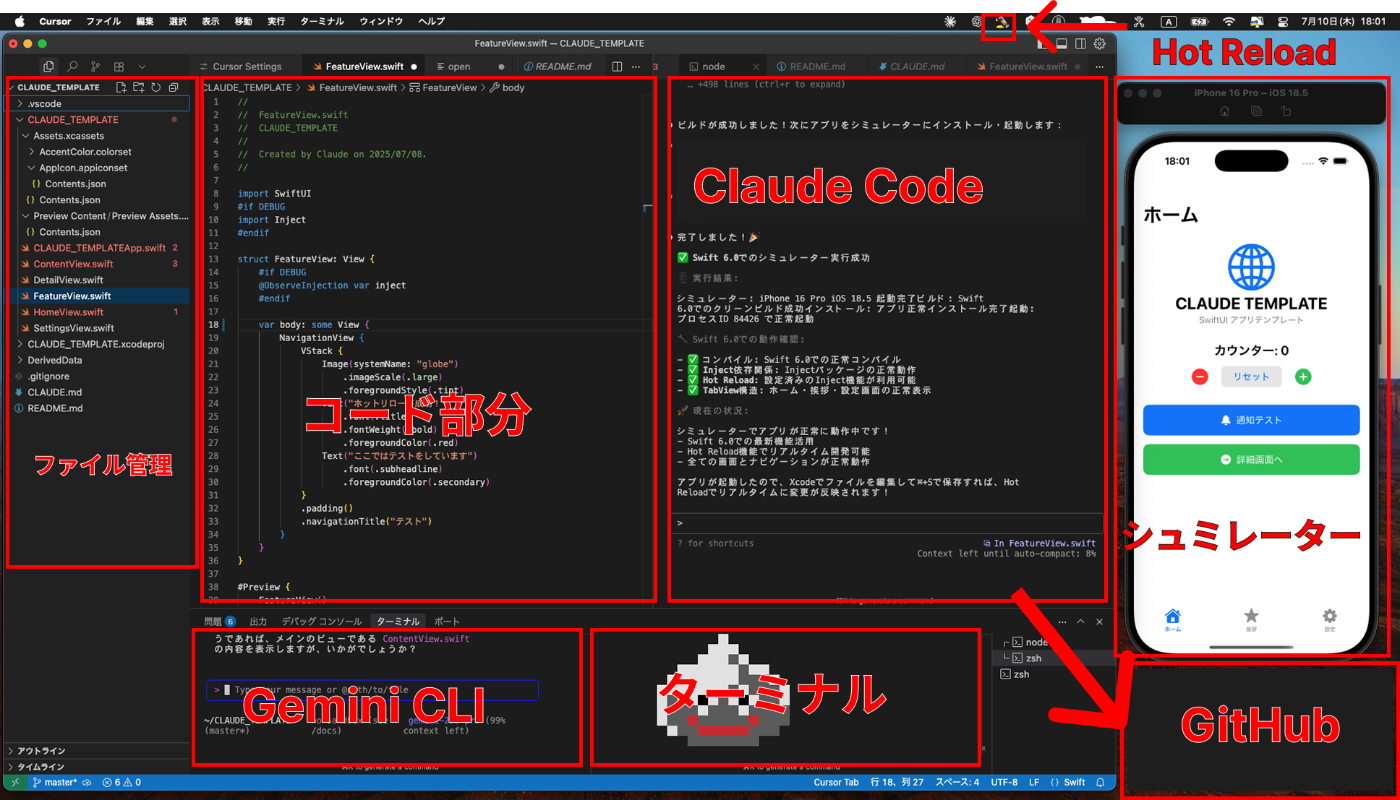Open notifications bell in status bar

tap(1101, 782)
